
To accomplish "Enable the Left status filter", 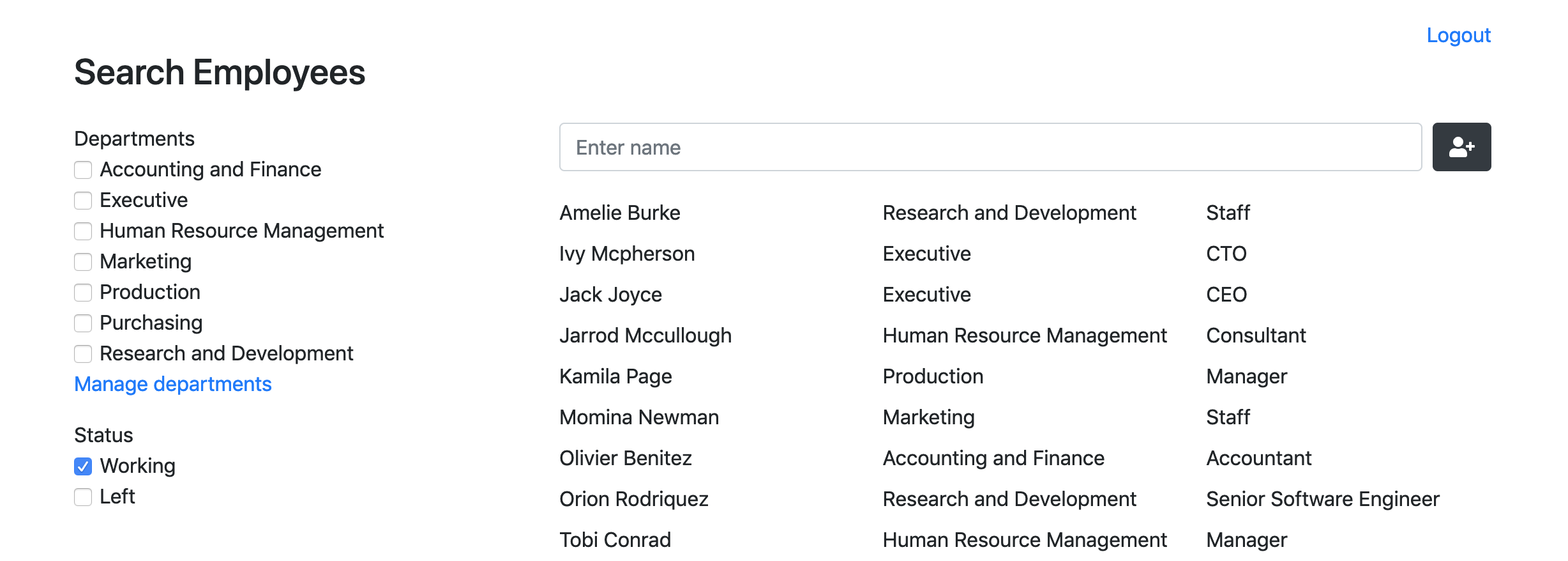I will click(83, 497).
